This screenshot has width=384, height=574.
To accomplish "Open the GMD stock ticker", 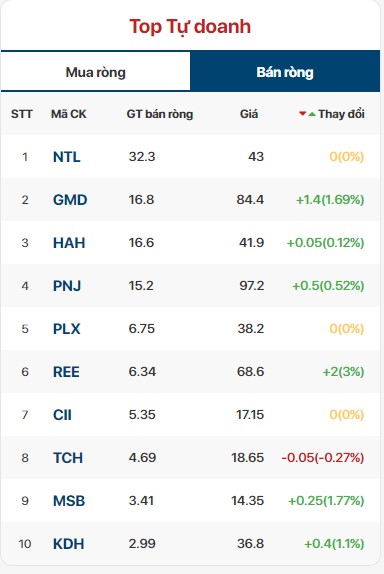I will [x=70, y=200].
